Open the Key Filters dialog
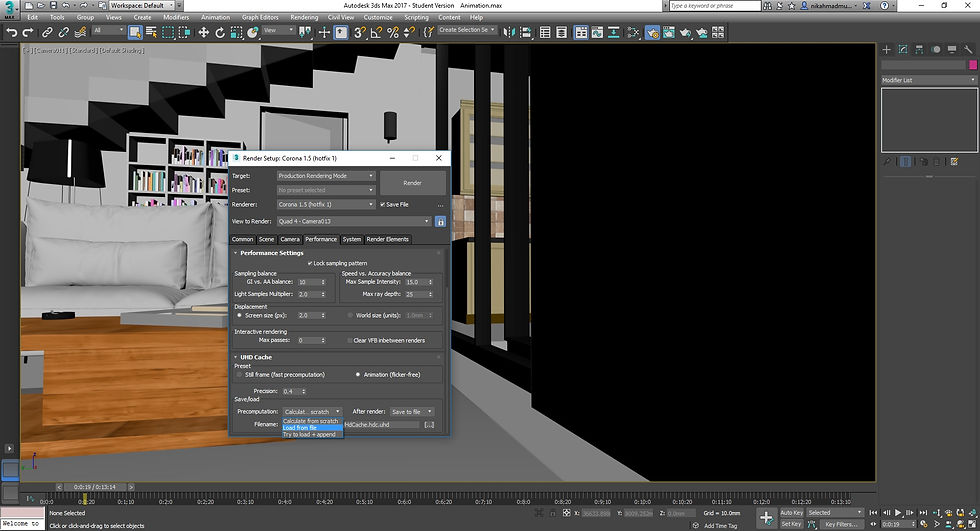980x531 pixels. (841, 524)
